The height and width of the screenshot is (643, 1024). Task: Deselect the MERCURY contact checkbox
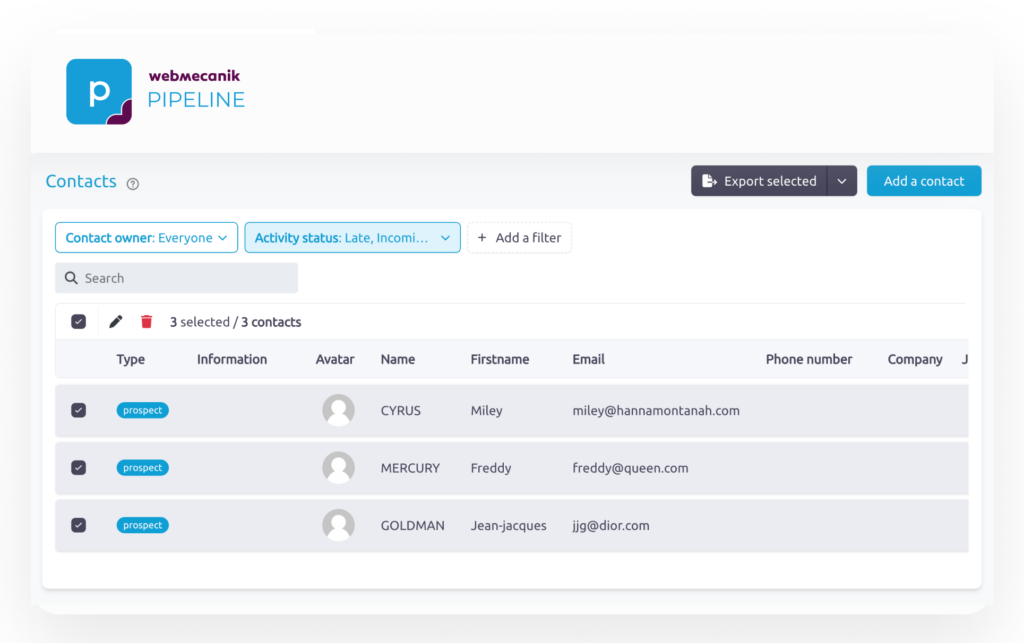pyautogui.click(x=79, y=468)
